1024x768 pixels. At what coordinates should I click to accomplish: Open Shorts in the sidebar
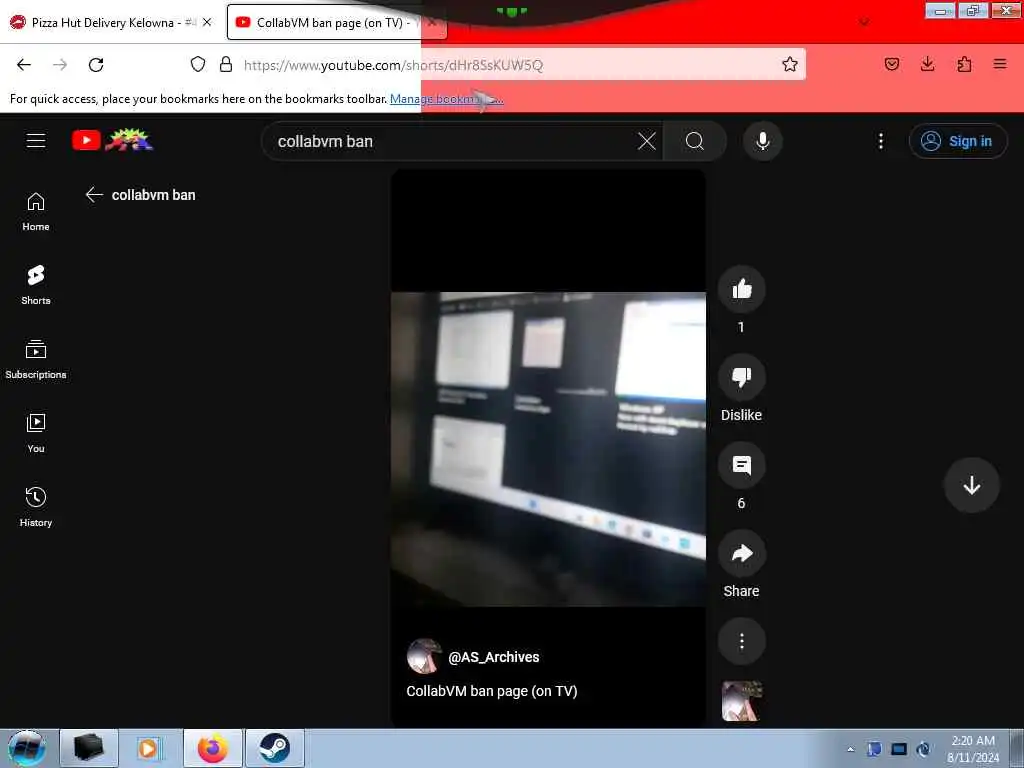[x=36, y=285]
